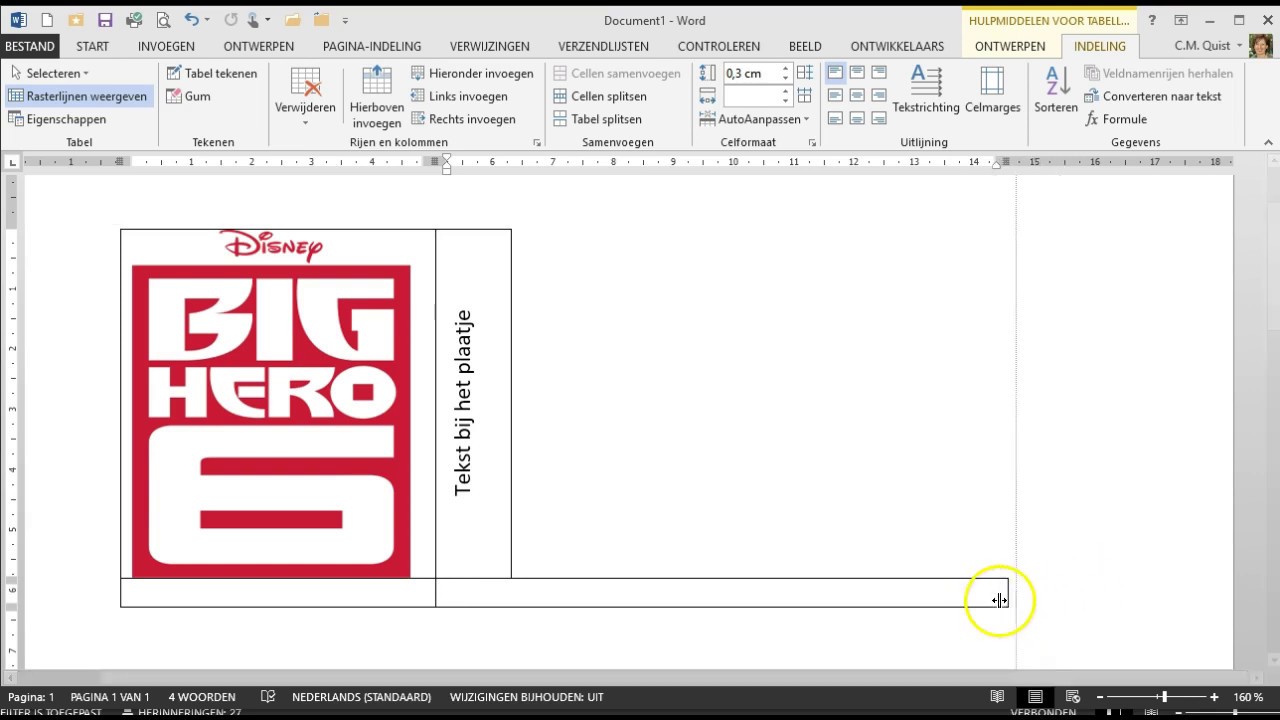This screenshot has height=720, width=1280.
Task: Select bottom-right alignment option
Action: (879, 119)
